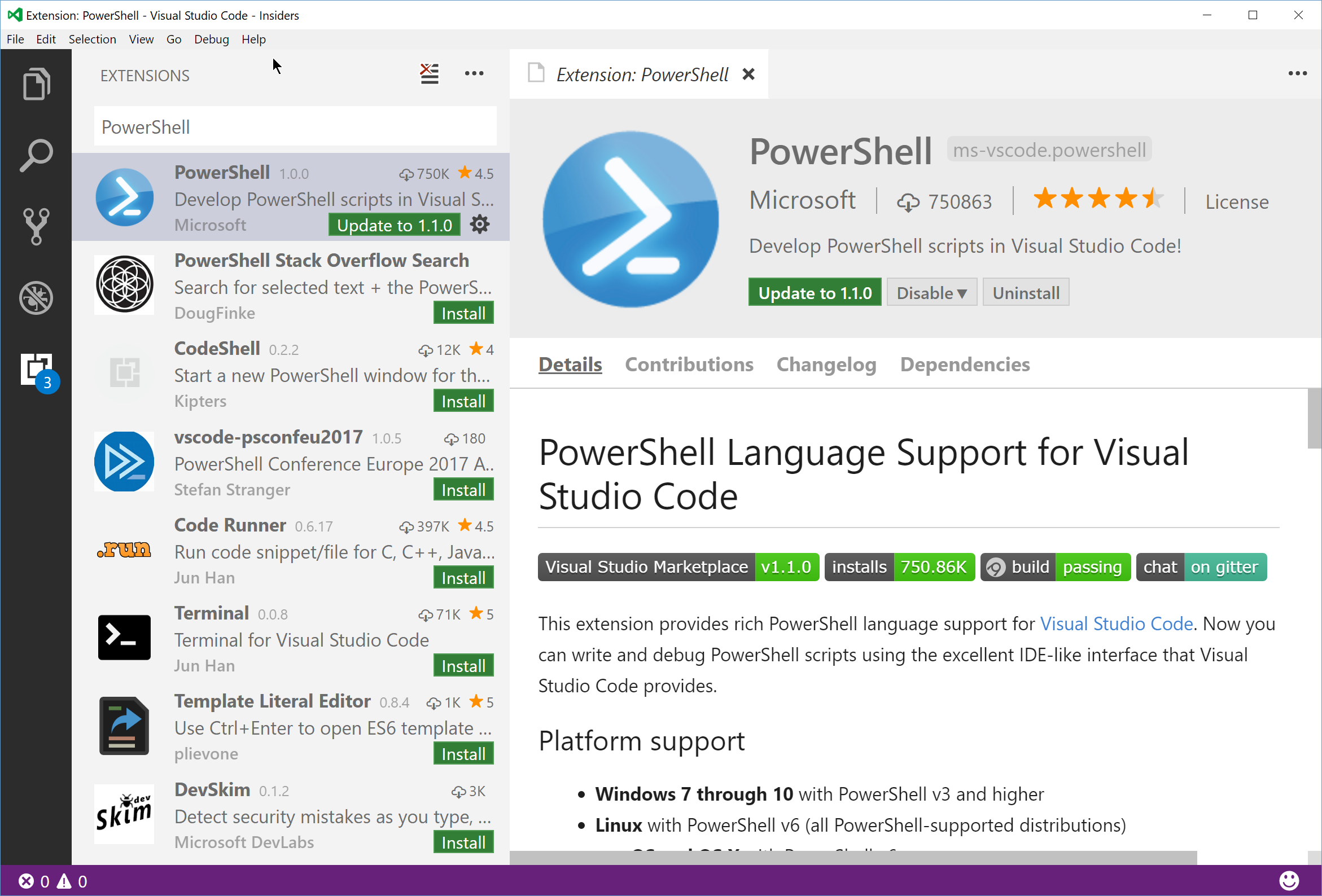The height and width of the screenshot is (896, 1322).
Task: Open the Explorer view in activity bar
Action: [x=36, y=84]
